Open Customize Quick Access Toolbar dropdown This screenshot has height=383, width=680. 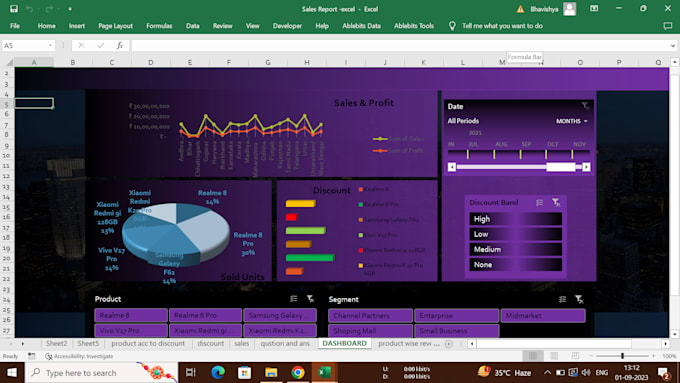(x=70, y=9)
